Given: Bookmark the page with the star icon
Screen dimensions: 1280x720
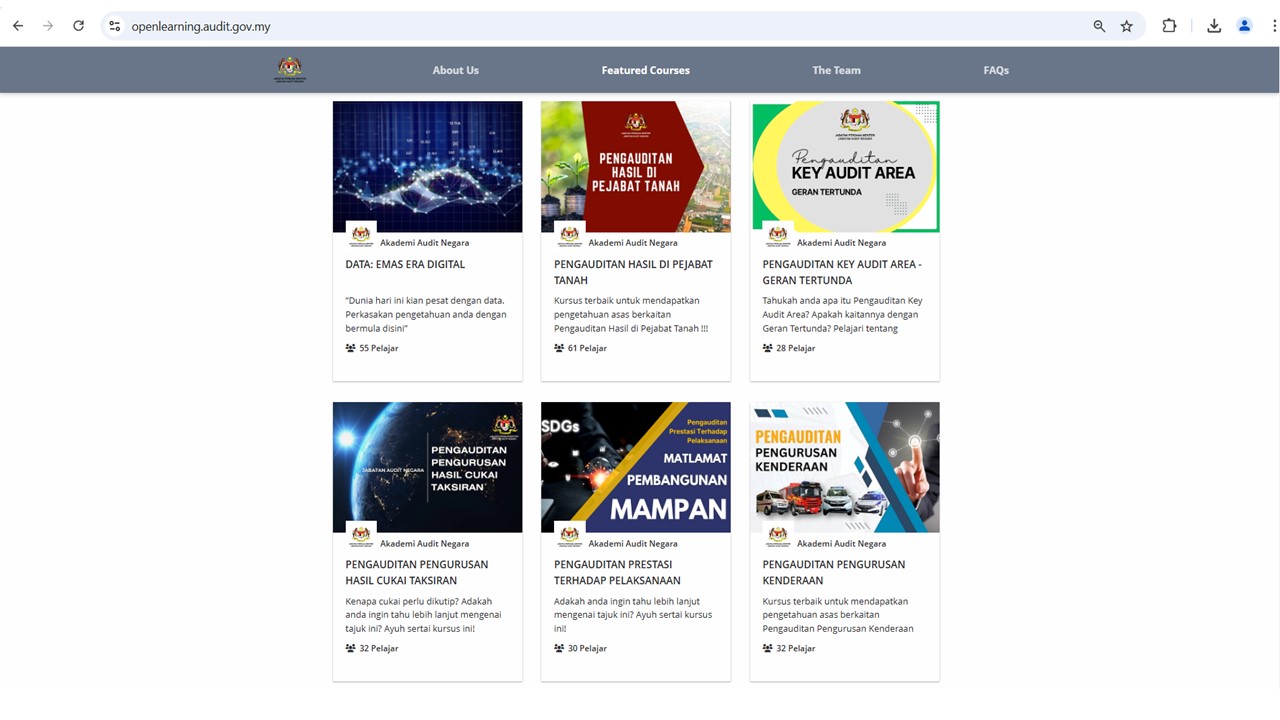Looking at the screenshot, I should tap(1127, 26).
